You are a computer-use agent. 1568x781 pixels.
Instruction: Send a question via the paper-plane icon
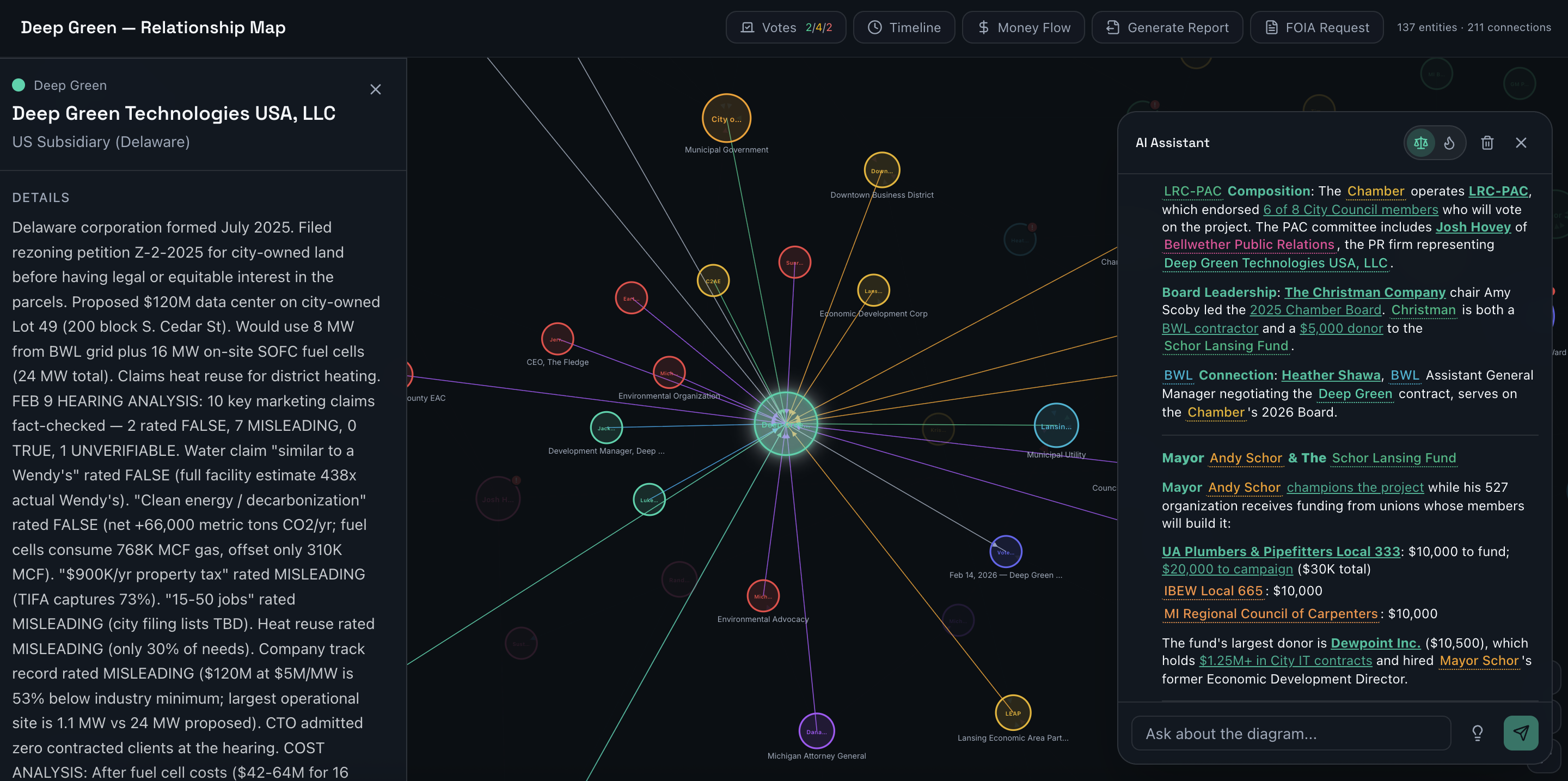tap(1522, 733)
